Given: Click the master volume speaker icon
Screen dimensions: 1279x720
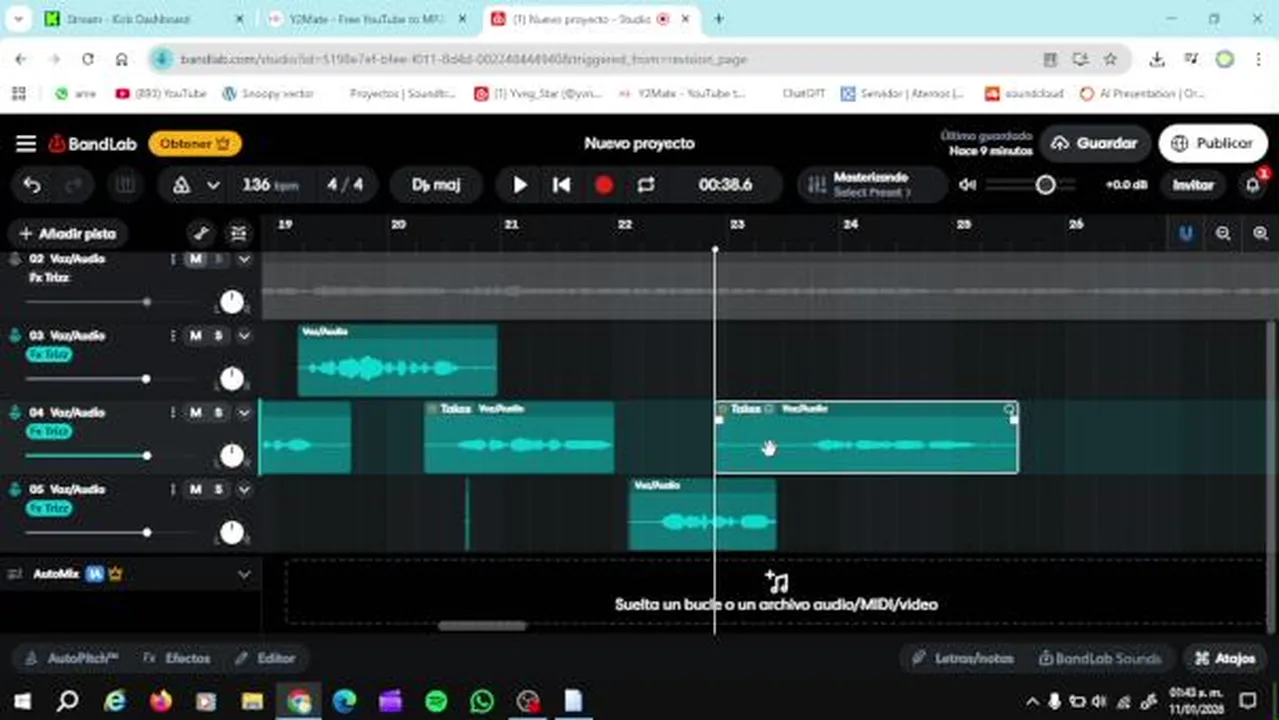Looking at the screenshot, I should 967,185.
